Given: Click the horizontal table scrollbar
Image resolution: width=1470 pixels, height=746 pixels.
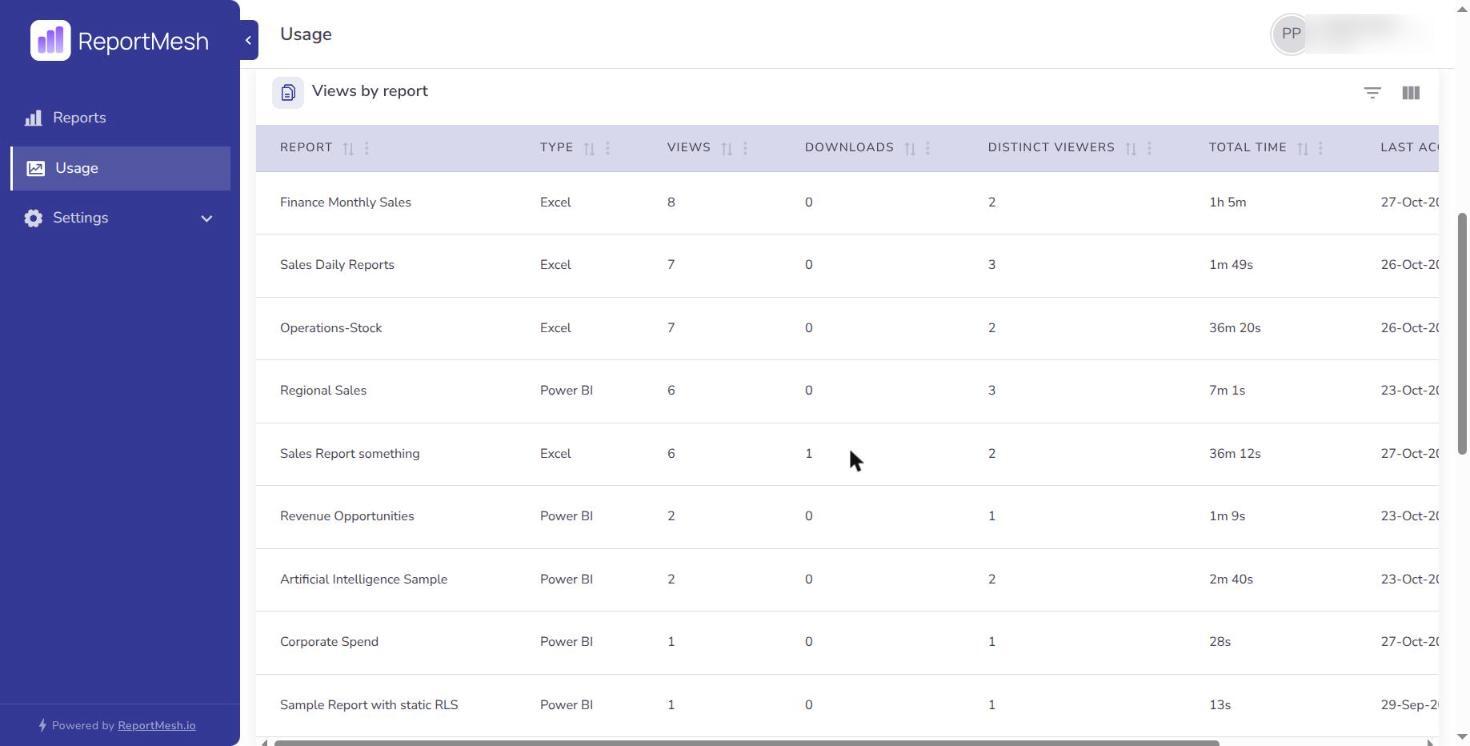Looking at the screenshot, I should click(746, 743).
